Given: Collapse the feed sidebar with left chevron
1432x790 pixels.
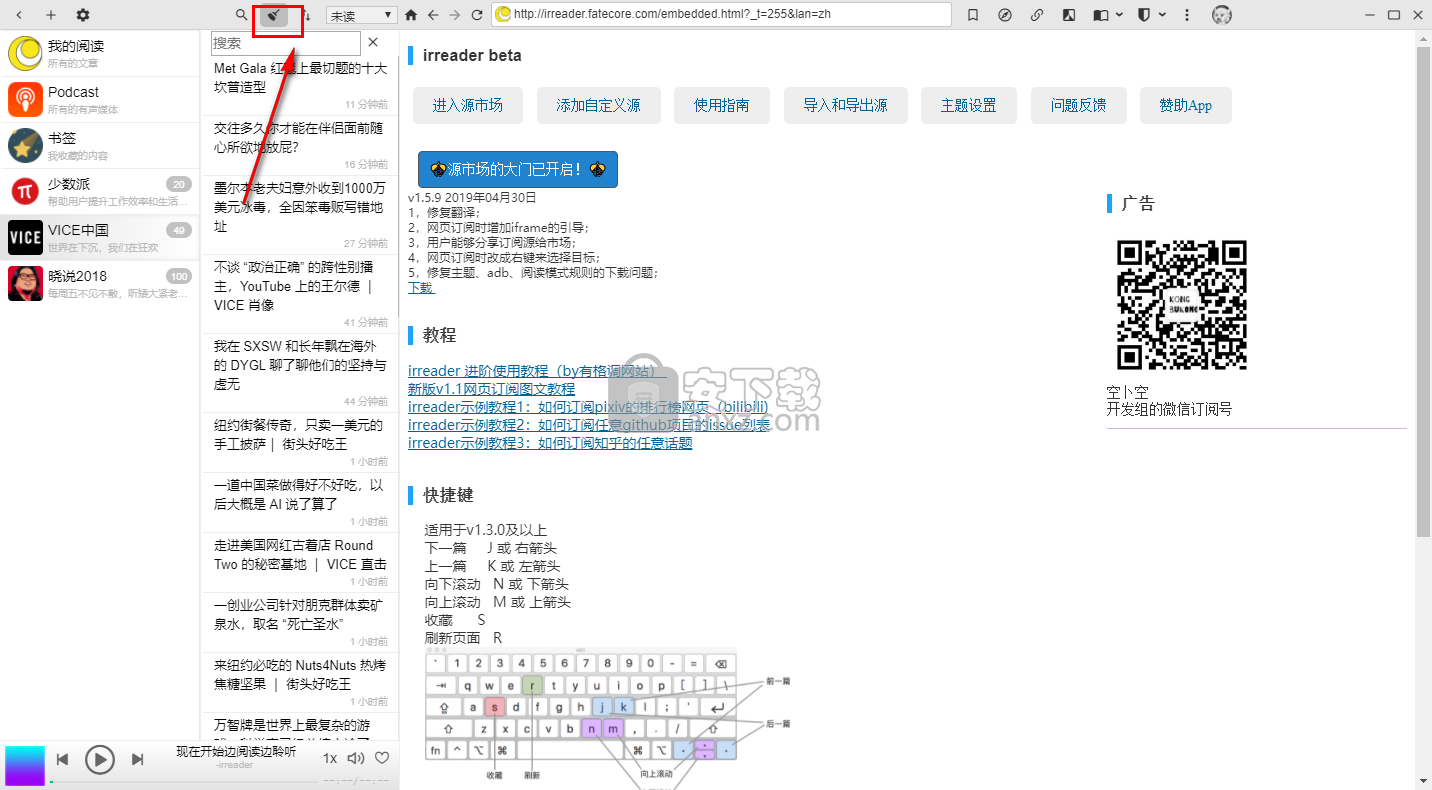Looking at the screenshot, I should click(x=20, y=15).
